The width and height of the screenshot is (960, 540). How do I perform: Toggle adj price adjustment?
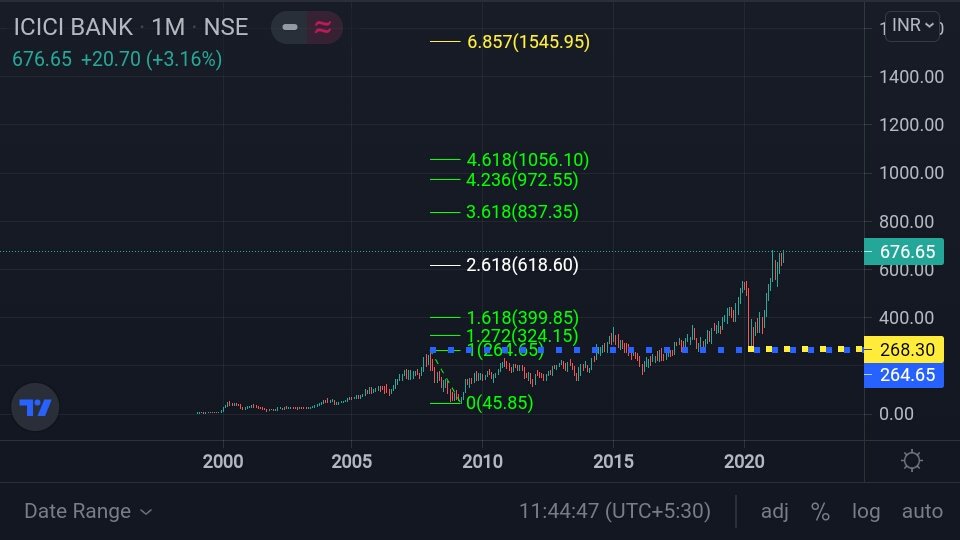(x=774, y=511)
